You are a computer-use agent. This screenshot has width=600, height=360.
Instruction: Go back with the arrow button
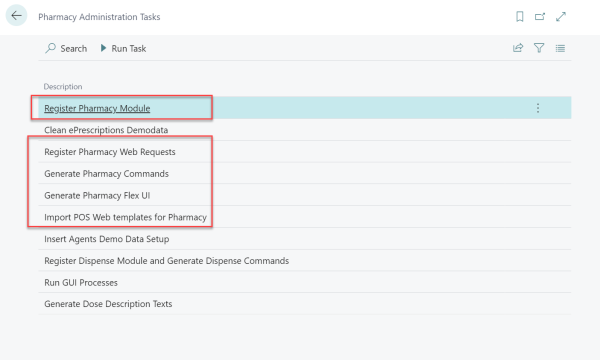[x=16, y=16]
